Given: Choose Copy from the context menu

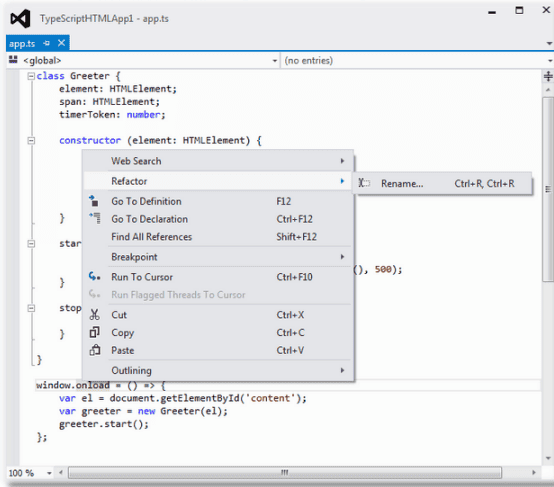Looking at the screenshot, I should pos(218,333).
